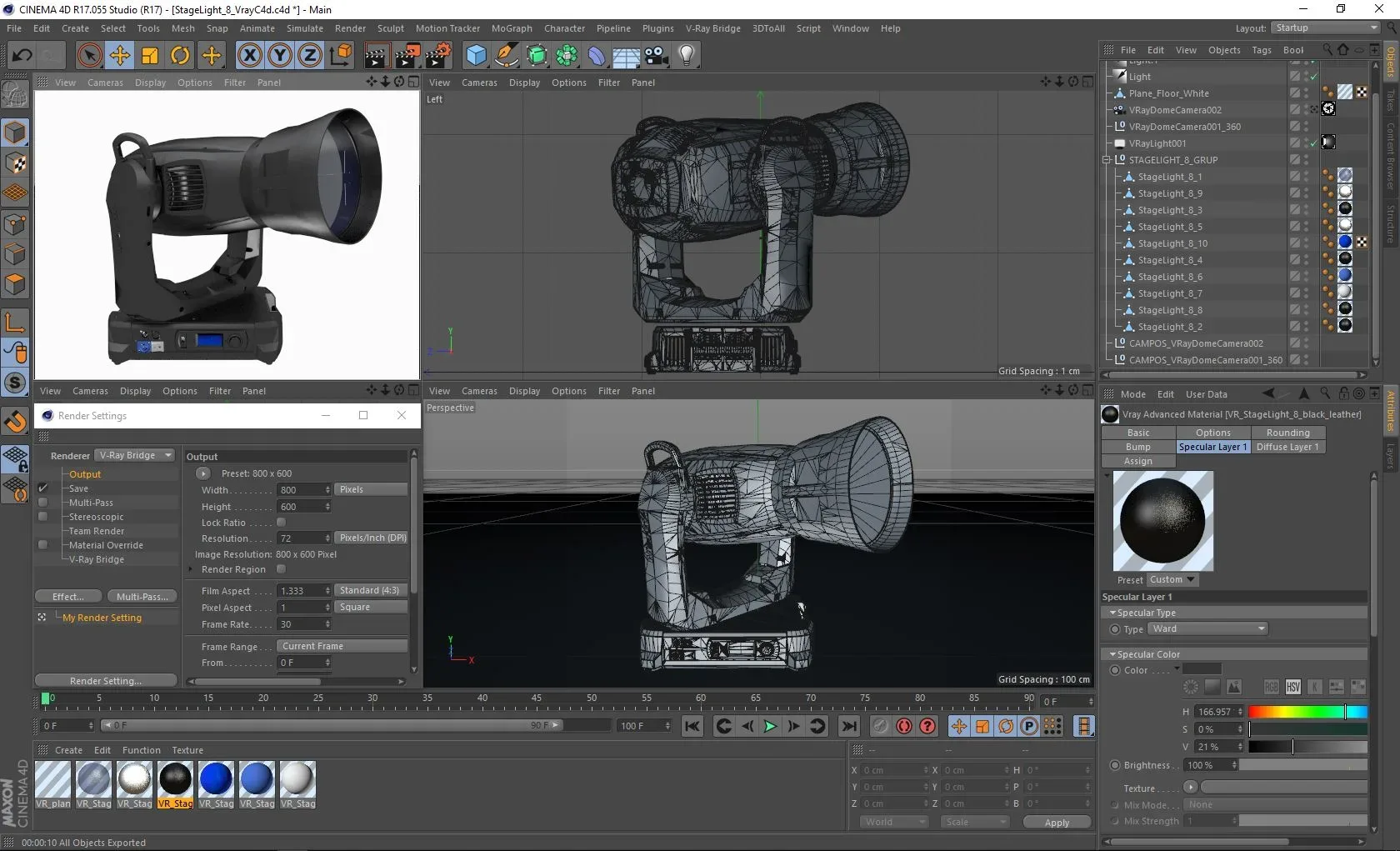Select the VR_plan material thumbnail
The width and height of the screenshot is (1400, 851).
pyautogui.click(x=52, y=784)
